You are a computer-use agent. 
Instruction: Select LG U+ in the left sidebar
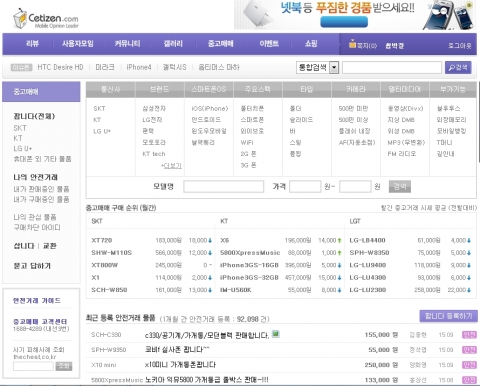[23, 148]
